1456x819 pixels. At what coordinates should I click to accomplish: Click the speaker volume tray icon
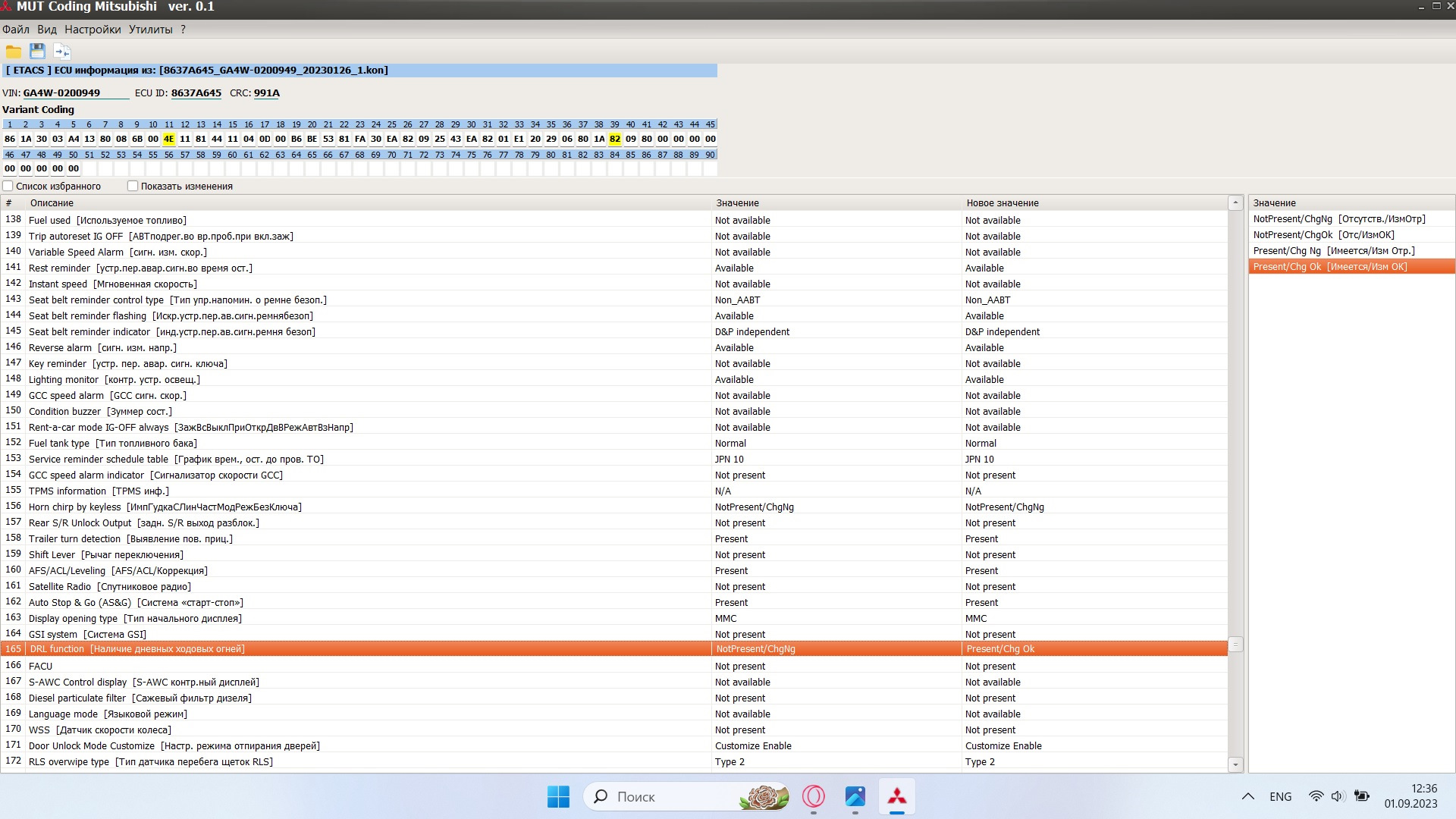1337,796
